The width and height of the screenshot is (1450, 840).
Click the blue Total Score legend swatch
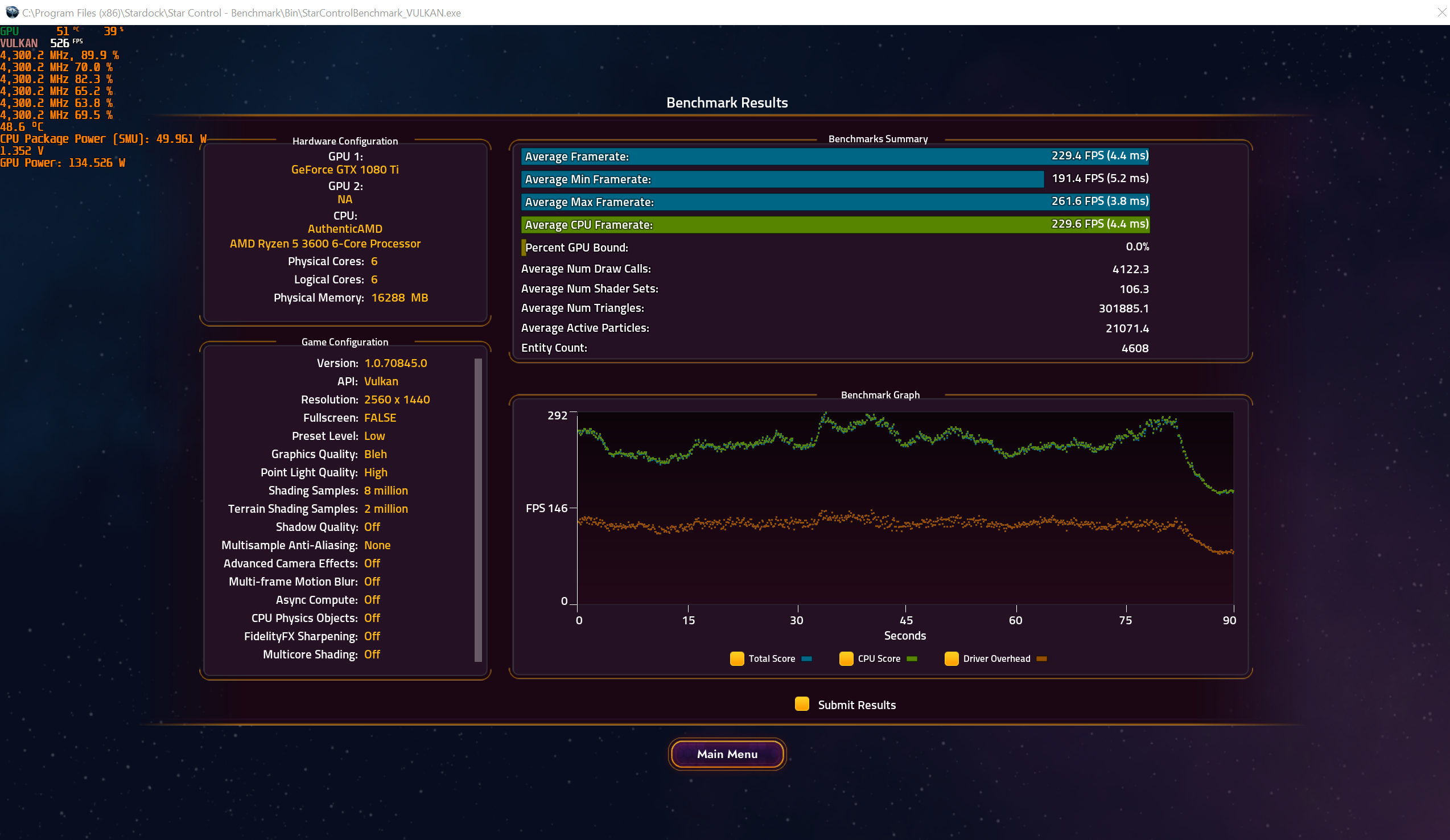tap(807, 659)
